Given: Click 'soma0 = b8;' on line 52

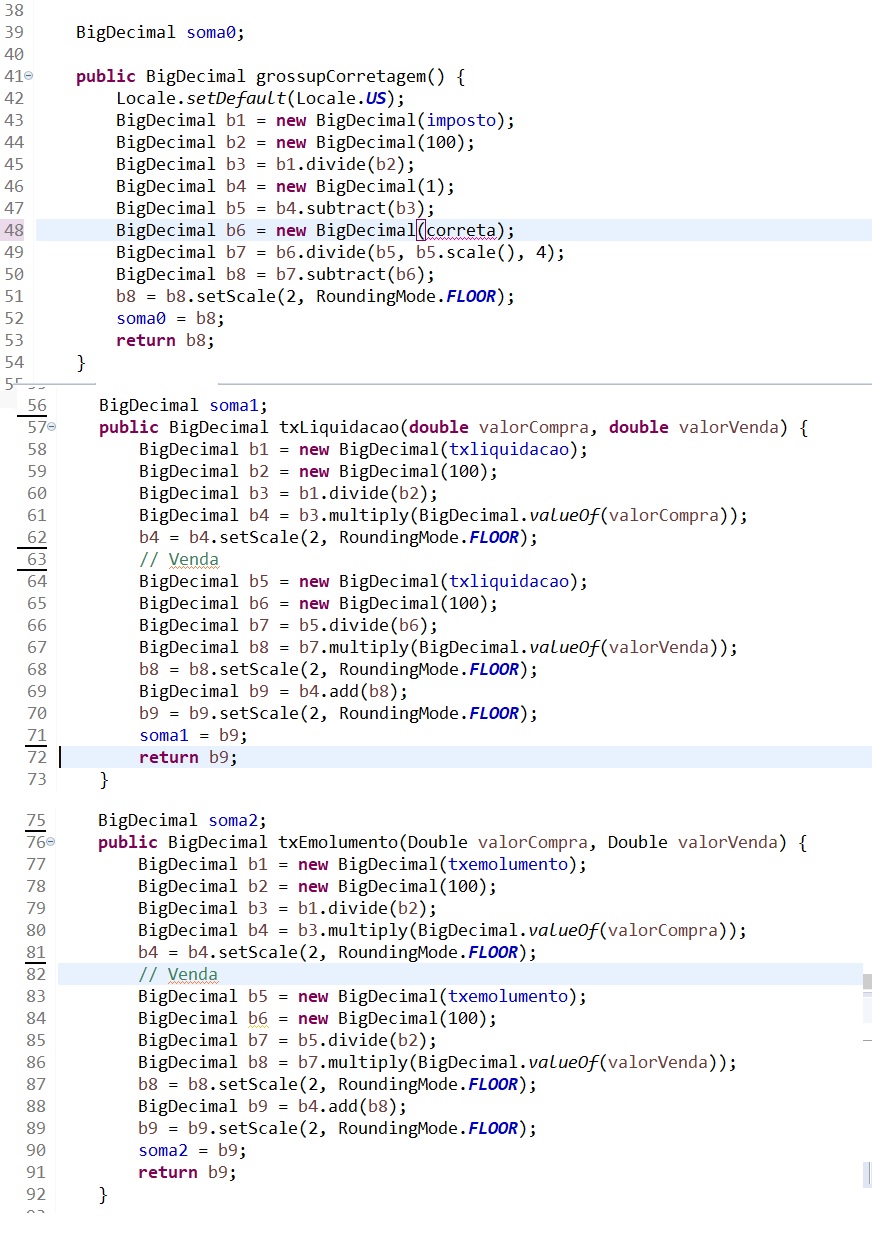Looking at the screenshot, I should click(x=171, y=318).
